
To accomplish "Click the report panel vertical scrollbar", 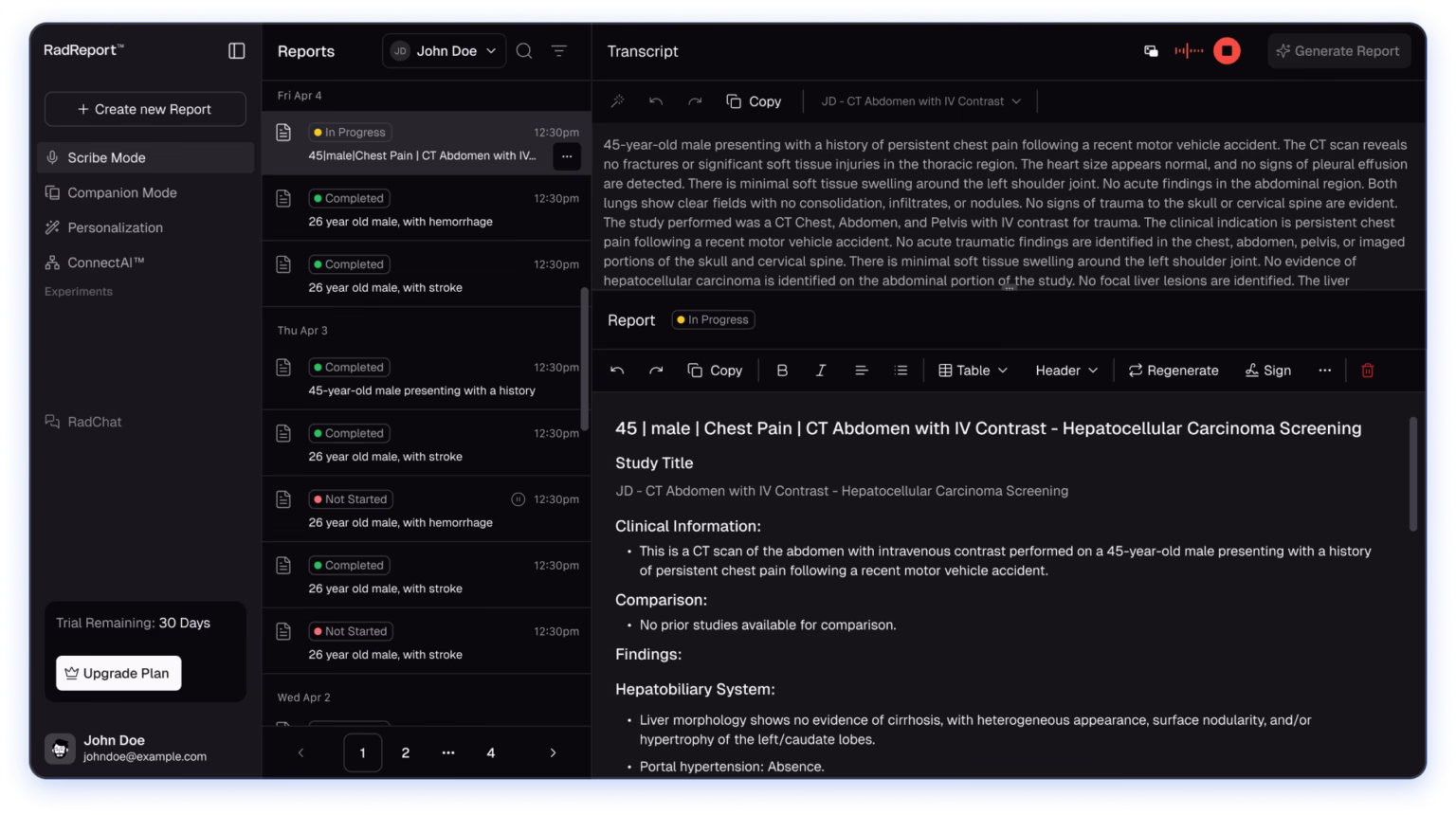I will click(x=1412, y=474).
